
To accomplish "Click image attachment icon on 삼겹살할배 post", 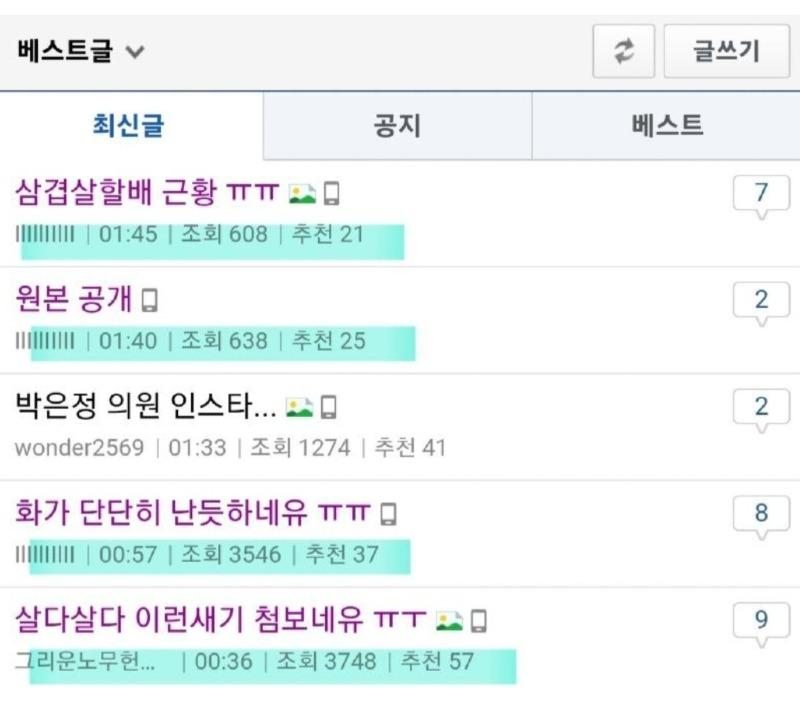I will coord(303,194).
